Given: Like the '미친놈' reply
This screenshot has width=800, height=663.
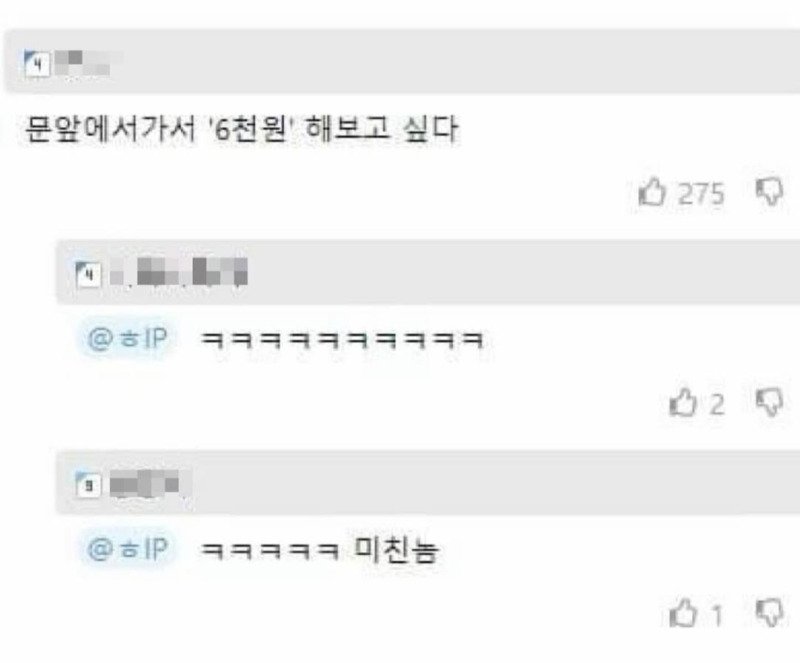Looking at the screenshot, I should [683, 613].
